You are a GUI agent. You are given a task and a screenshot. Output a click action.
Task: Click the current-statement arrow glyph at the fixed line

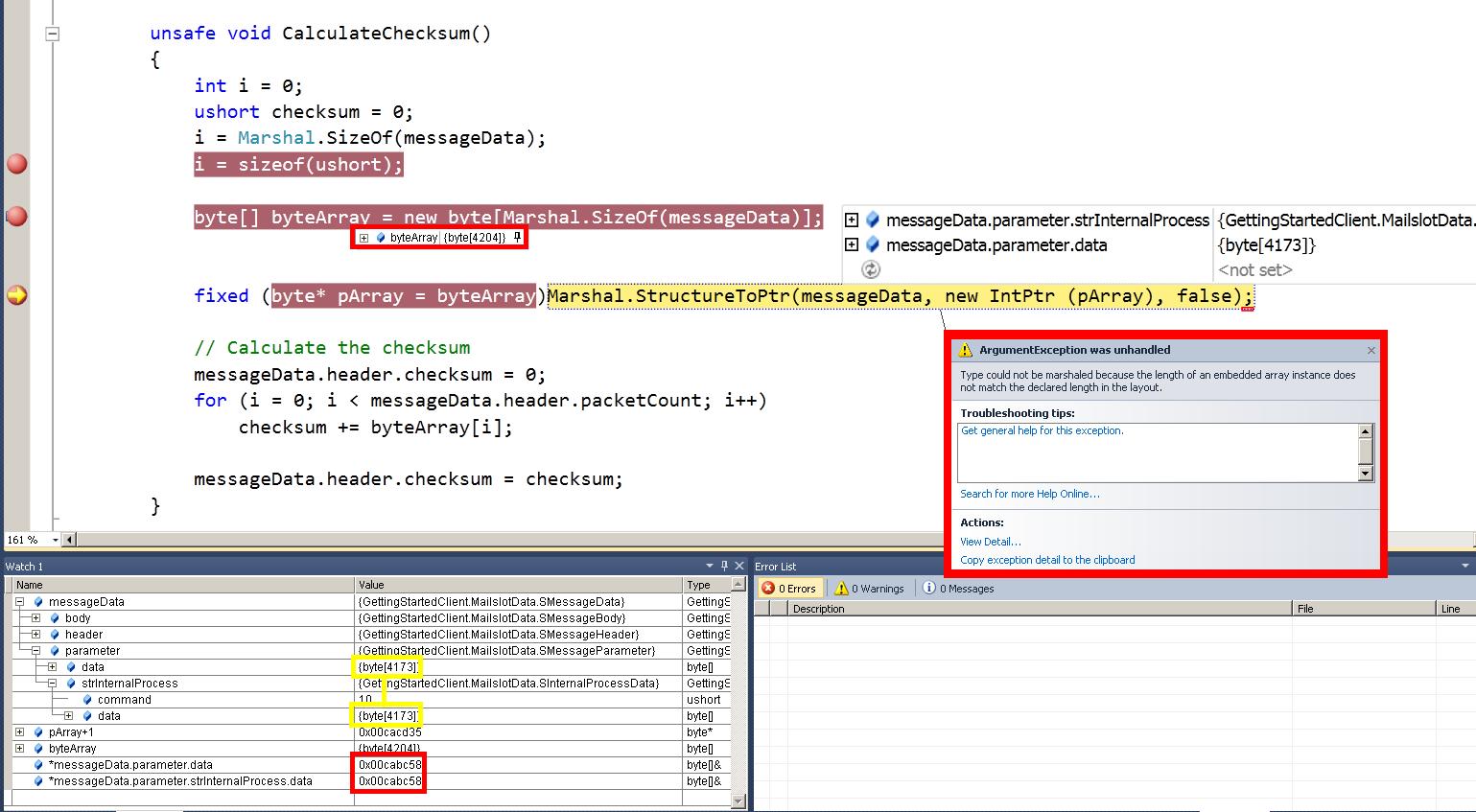coord(16,295)
